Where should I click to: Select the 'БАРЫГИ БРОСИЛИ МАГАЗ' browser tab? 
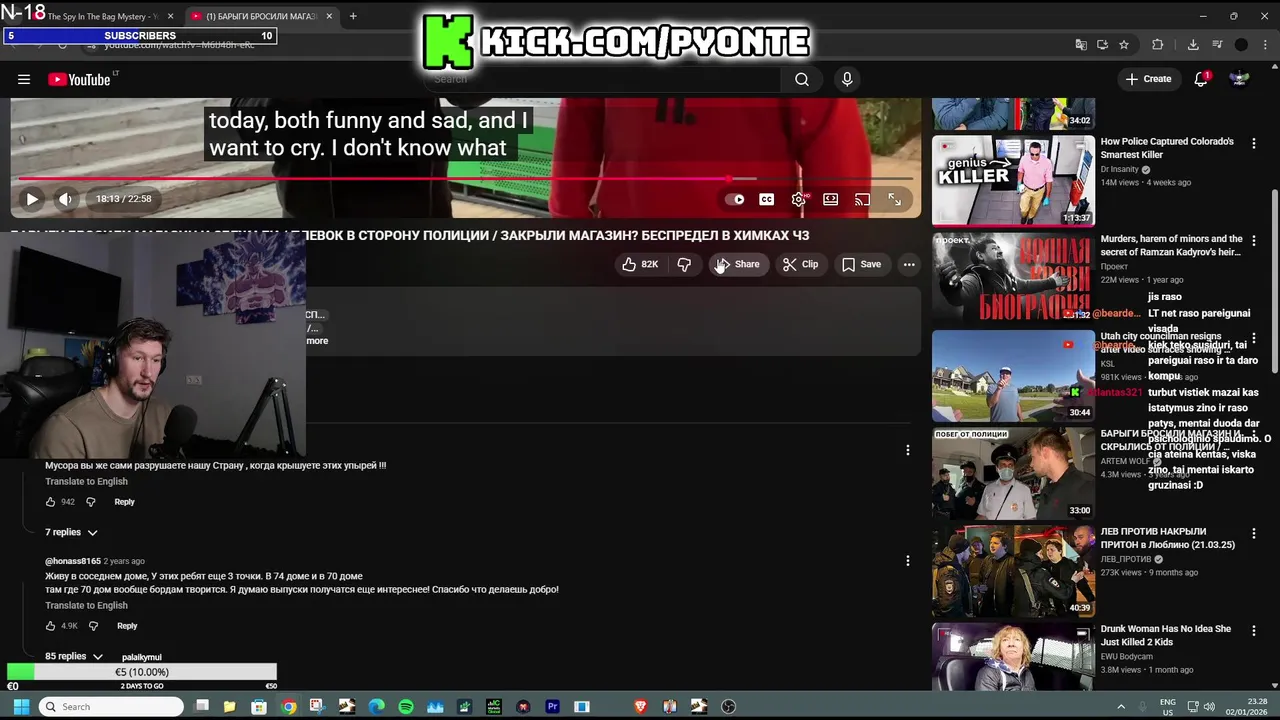[x=262, y=16]
